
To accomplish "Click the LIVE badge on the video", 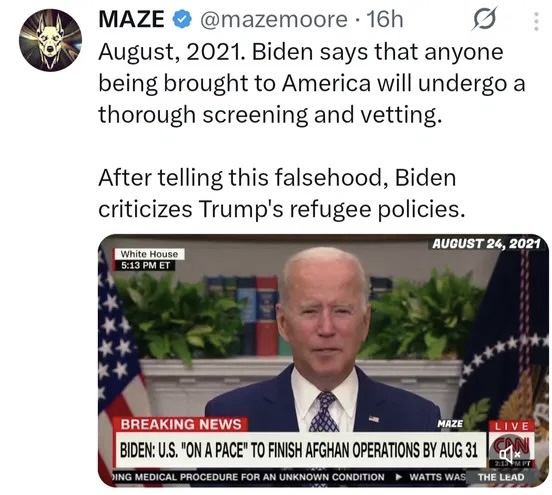I will pos(512,426).
